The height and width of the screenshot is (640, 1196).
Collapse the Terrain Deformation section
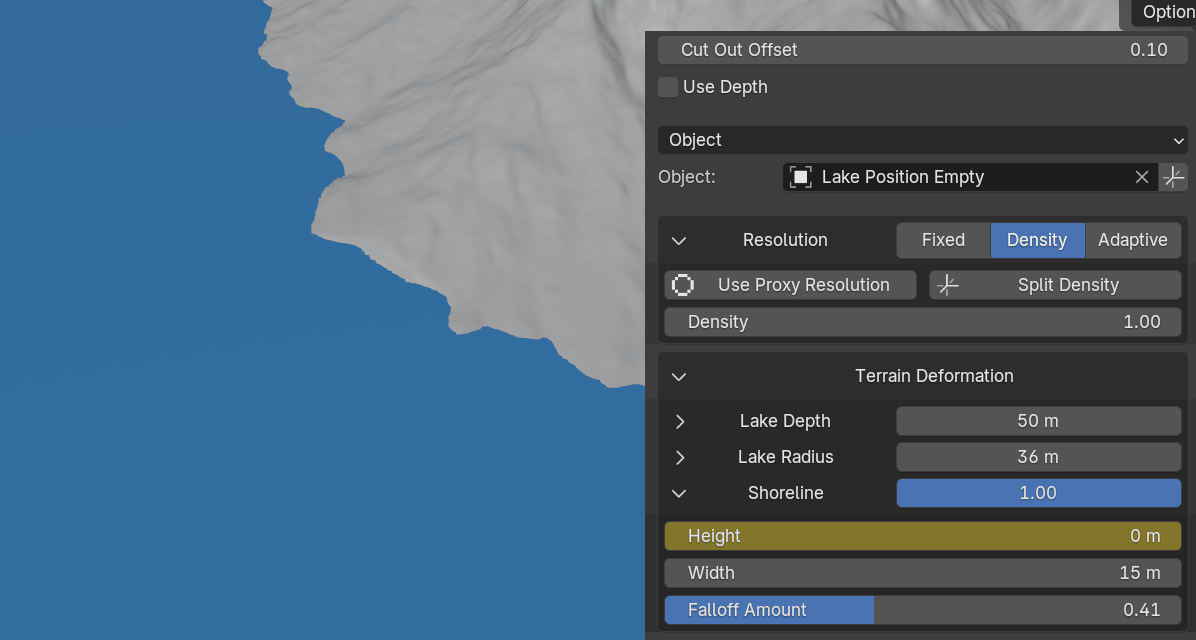tap(679, 376)
